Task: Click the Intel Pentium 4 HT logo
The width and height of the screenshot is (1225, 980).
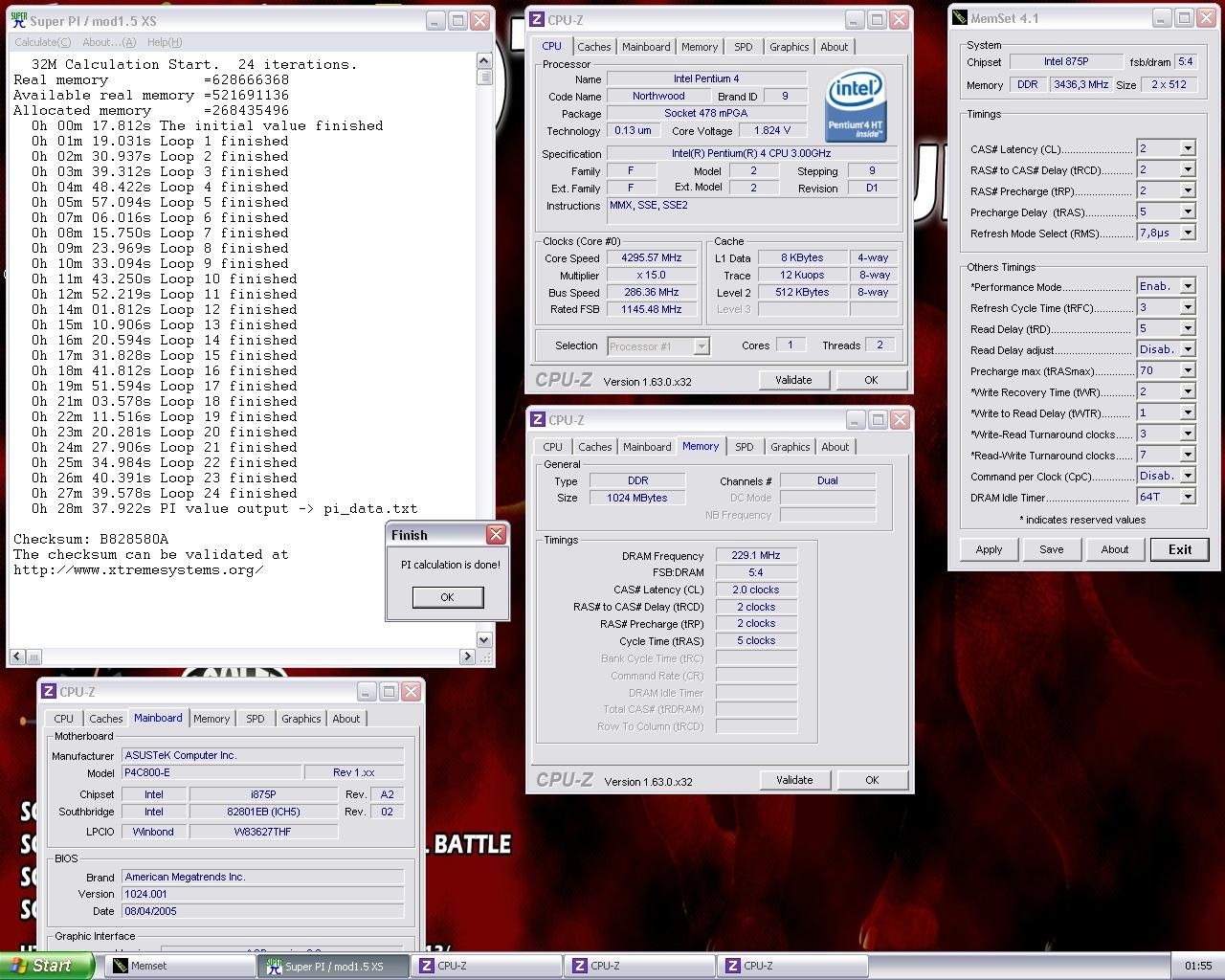Action: point(856,105)
